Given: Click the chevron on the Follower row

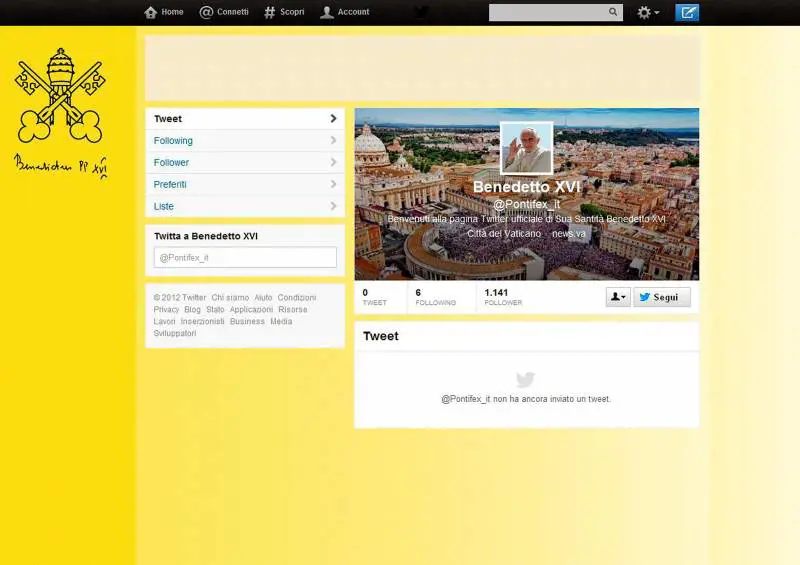Looking at the screenshot, I should [333, 162].
